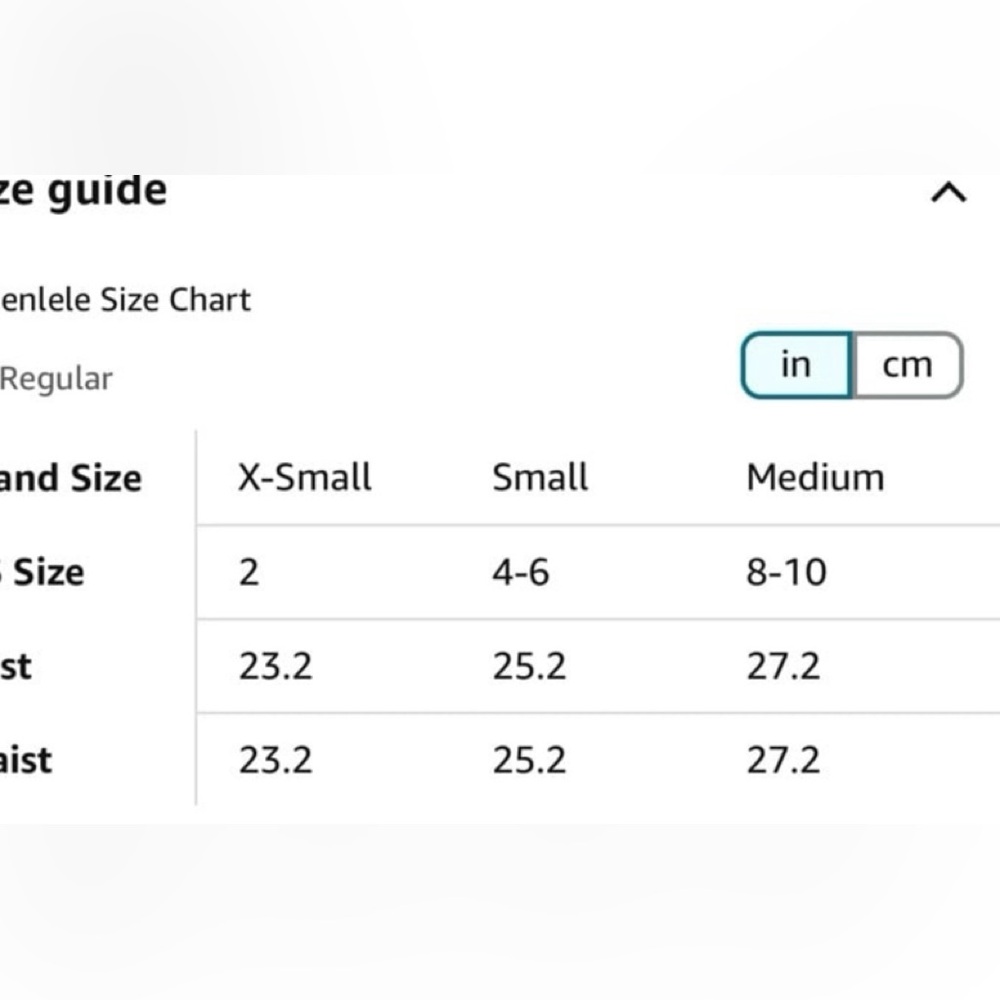Screen dimensions: 1000x1000
Task: Click the Medium column header
Action: [815, 477]
